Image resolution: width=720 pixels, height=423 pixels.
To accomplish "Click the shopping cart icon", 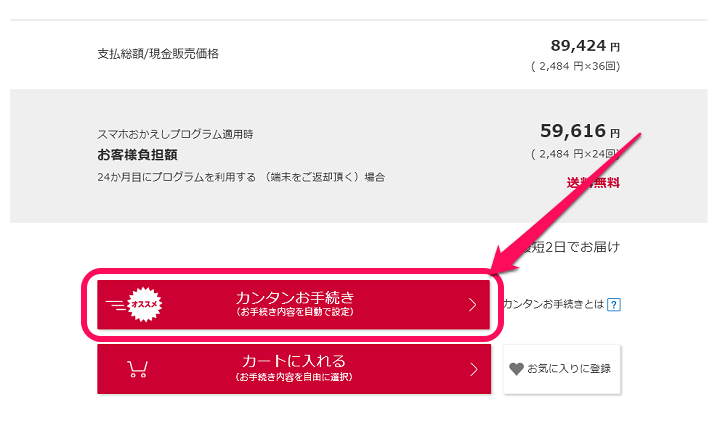I will point(137,369).
